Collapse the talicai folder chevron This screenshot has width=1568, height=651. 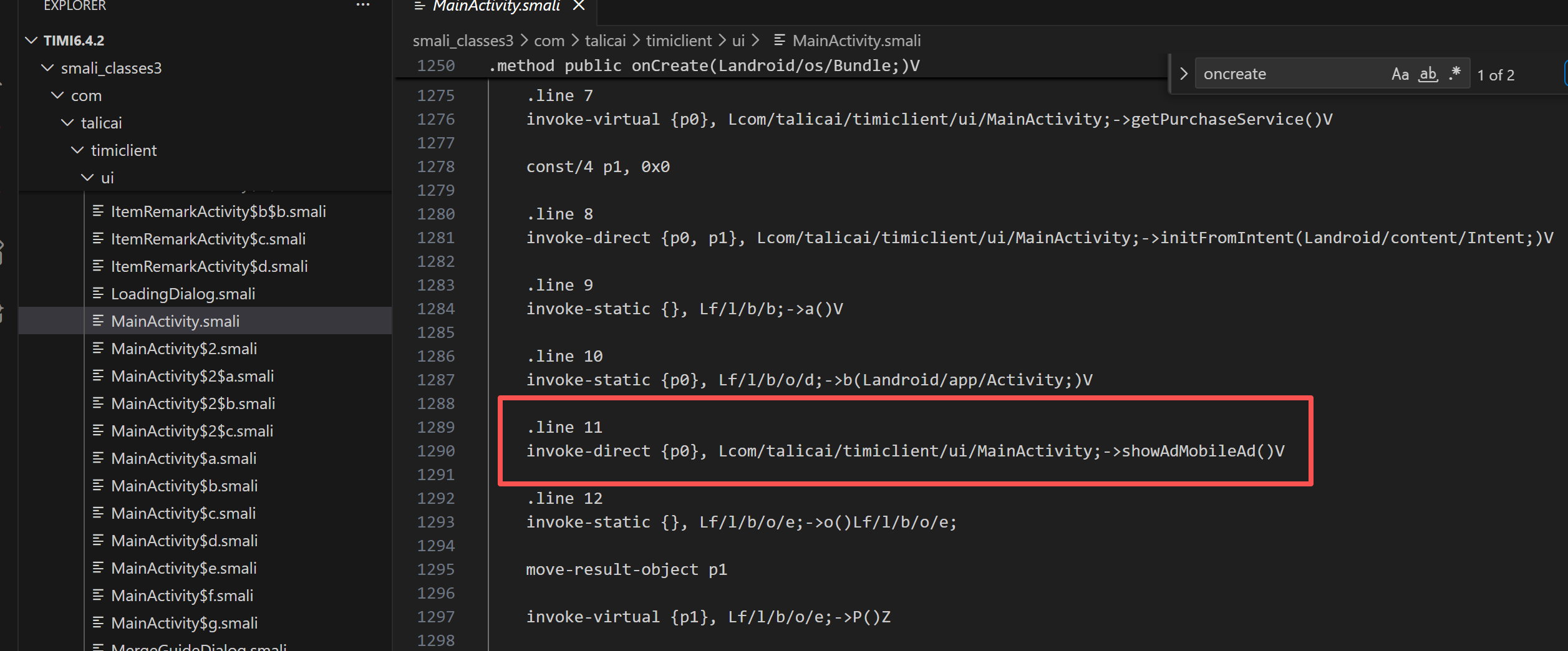[67, 123]
